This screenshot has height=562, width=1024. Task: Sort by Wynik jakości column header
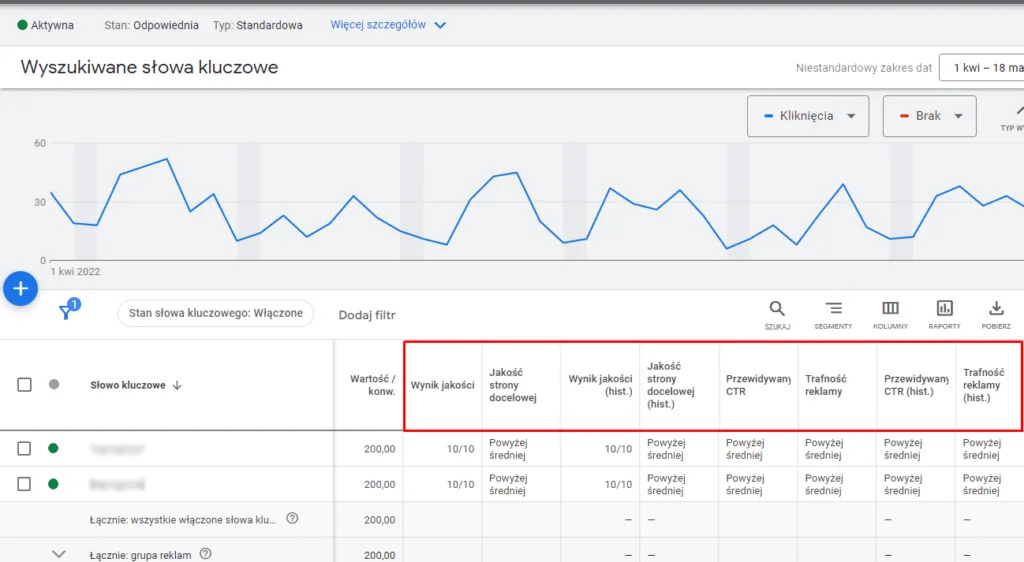pos(442,385)
